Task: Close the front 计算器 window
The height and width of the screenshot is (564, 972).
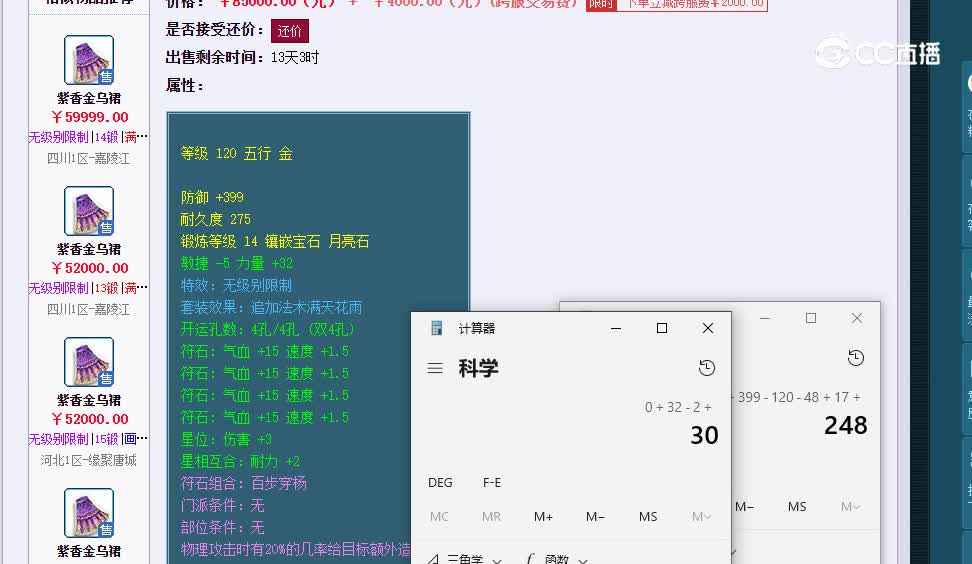Action: coord(708,328)
